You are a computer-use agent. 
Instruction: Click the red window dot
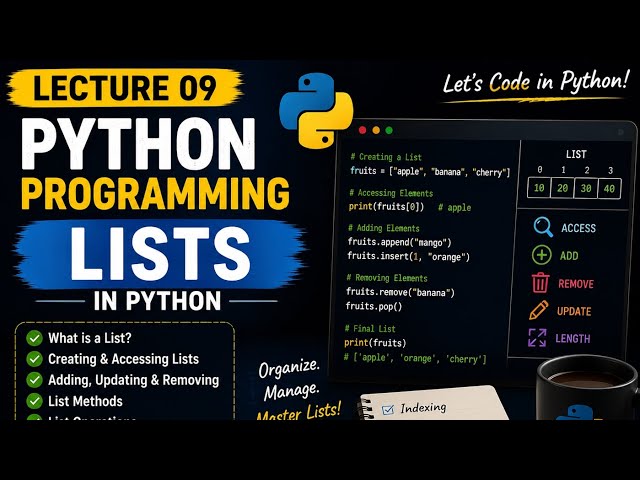click(x=362, y=130)
